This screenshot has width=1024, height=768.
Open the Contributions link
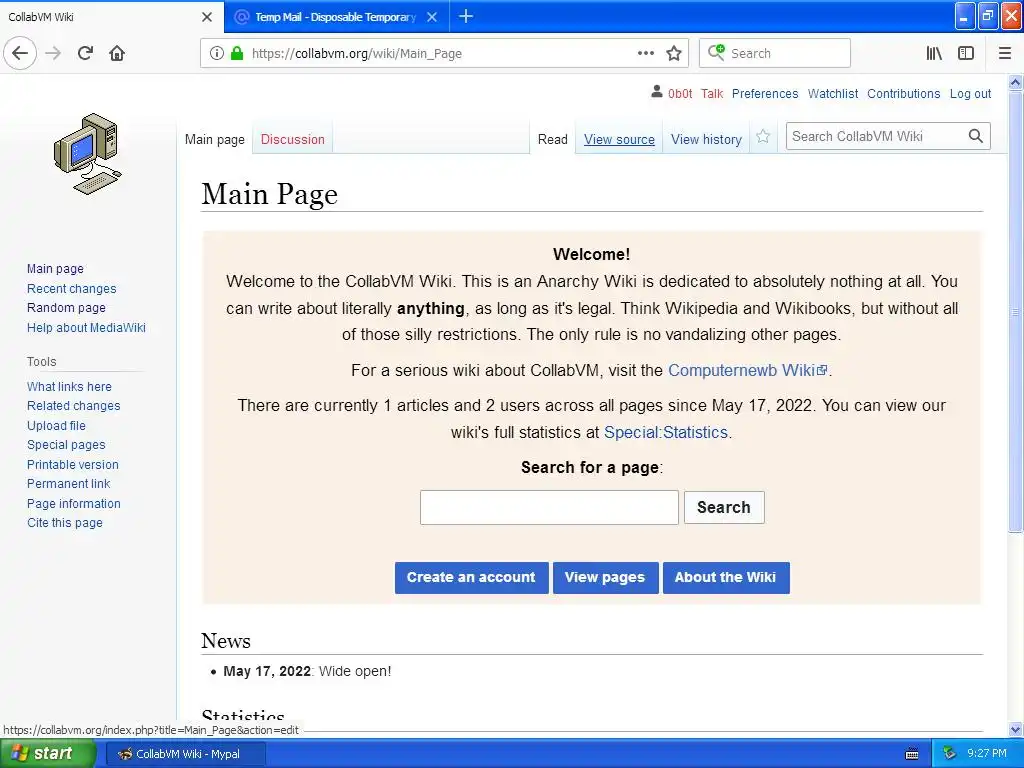pyautogui.click(x=903, y=93)
